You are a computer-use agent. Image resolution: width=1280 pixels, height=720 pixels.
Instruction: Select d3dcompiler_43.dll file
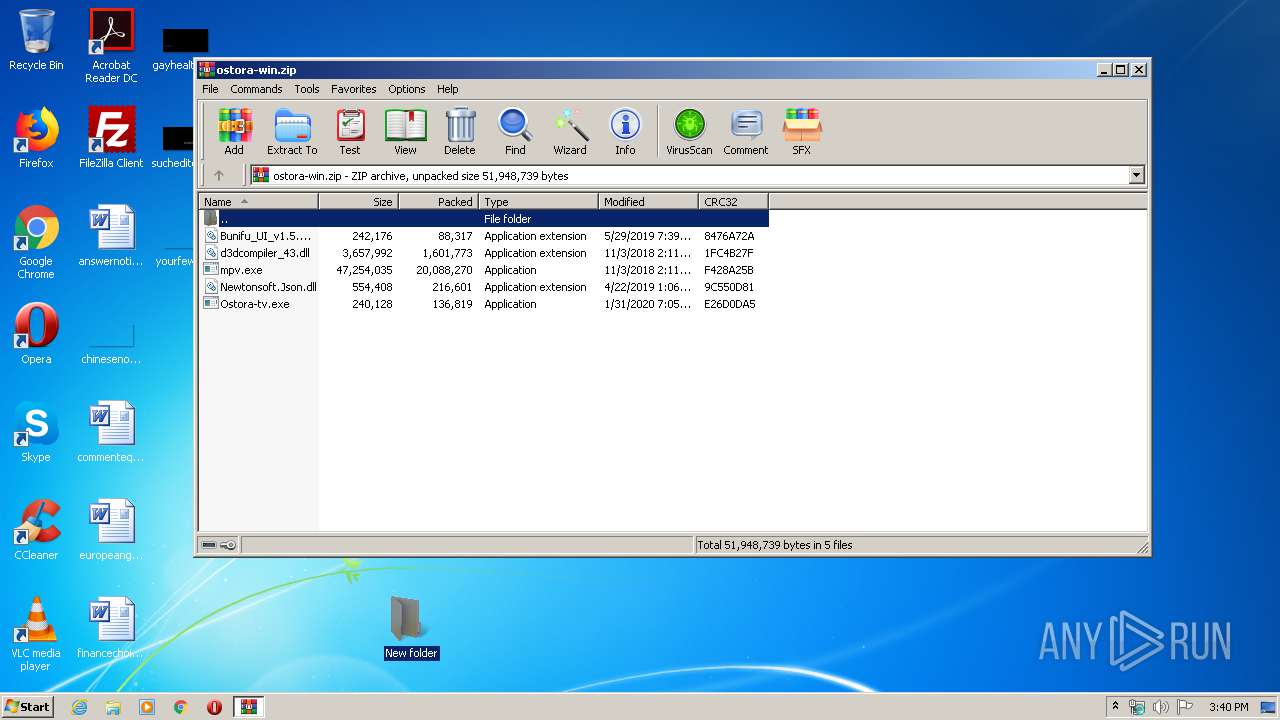click(x=484, y=253)
